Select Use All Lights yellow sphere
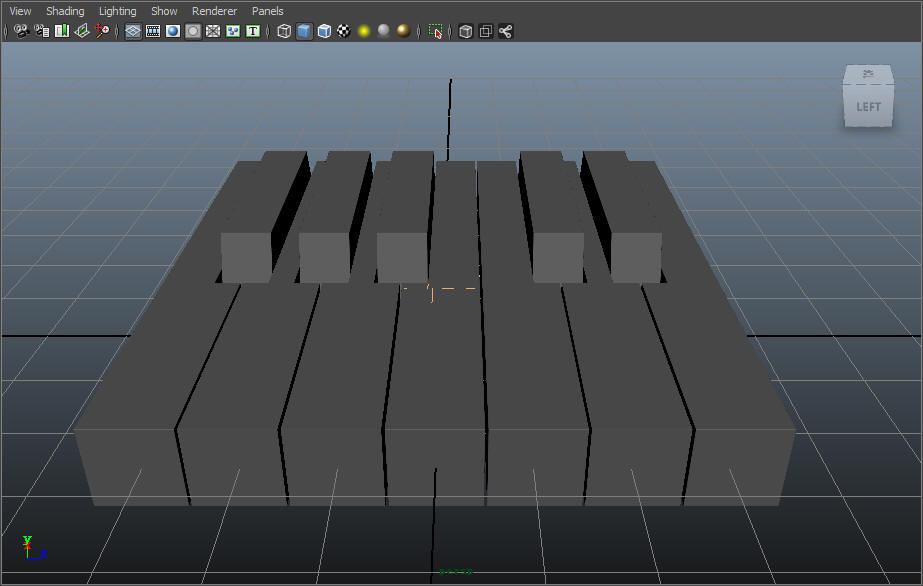 coord(364,31)
